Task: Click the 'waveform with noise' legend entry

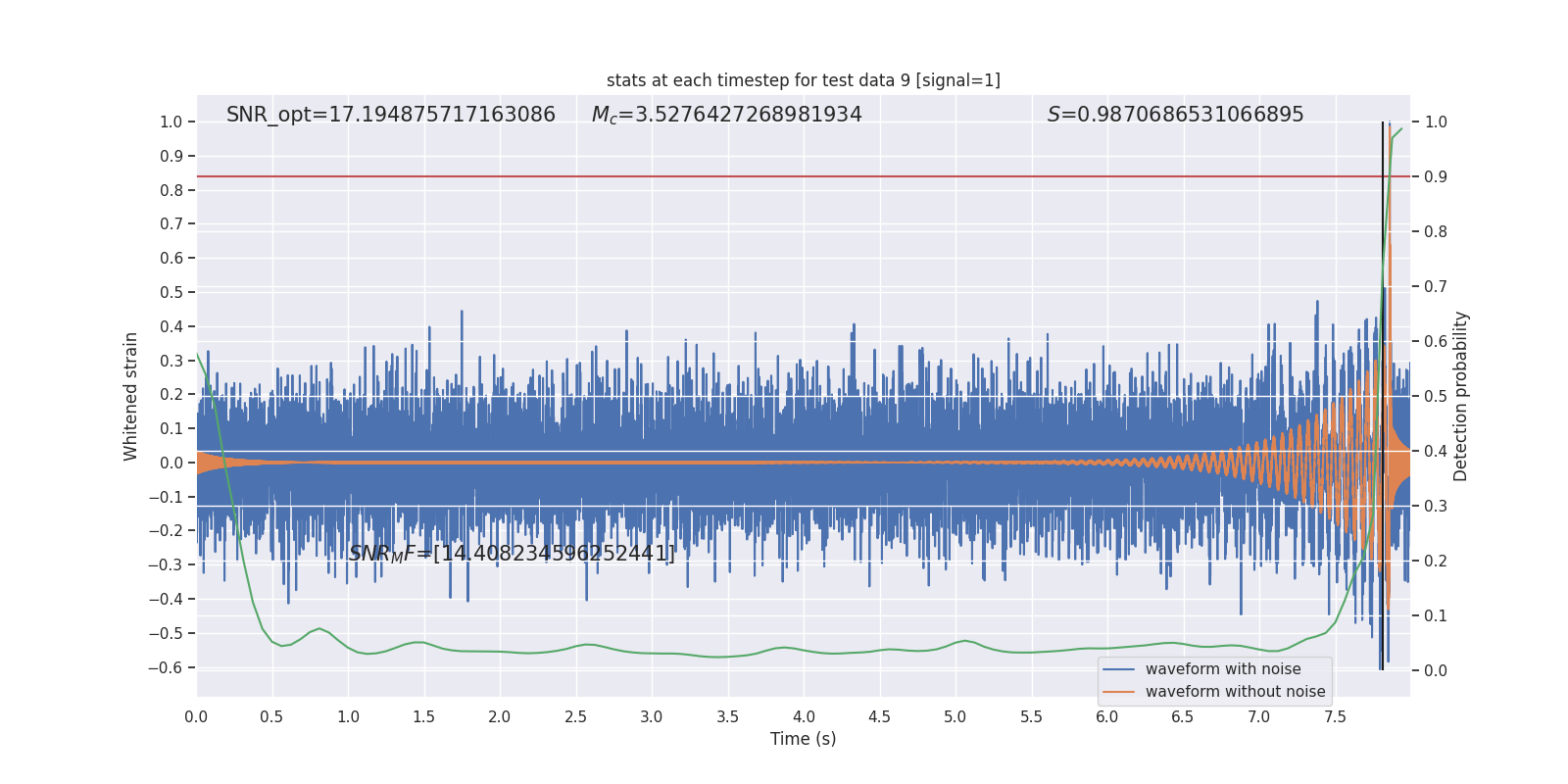Action: coord(1223,669)
